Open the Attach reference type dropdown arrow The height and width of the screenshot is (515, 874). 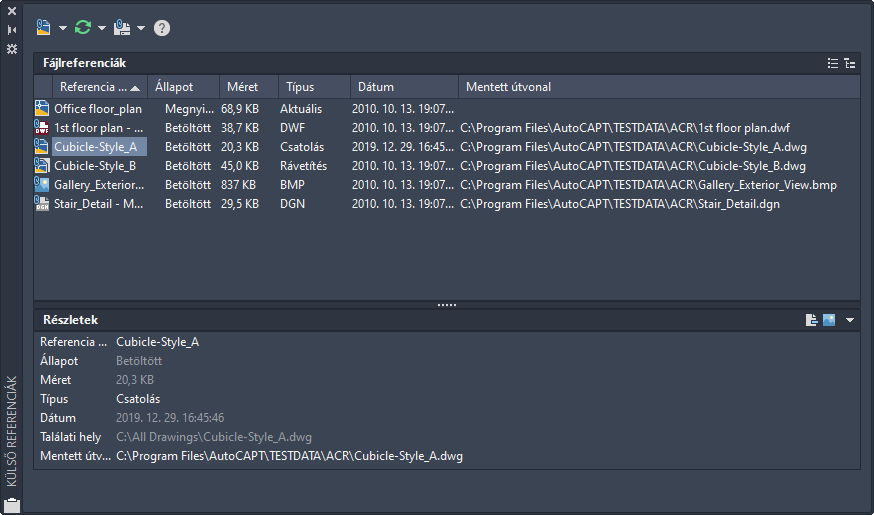pyautogui.click(x=62, y=28)
